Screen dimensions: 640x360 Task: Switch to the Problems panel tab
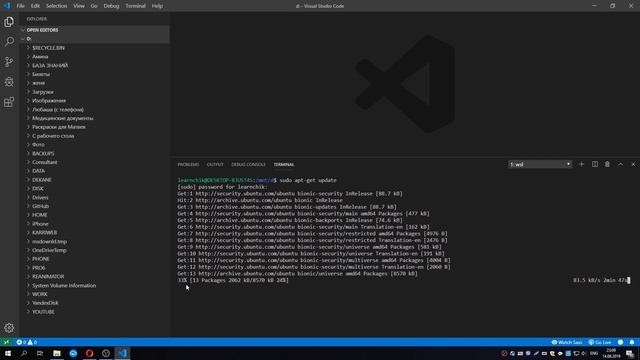(x=188, y=164)
